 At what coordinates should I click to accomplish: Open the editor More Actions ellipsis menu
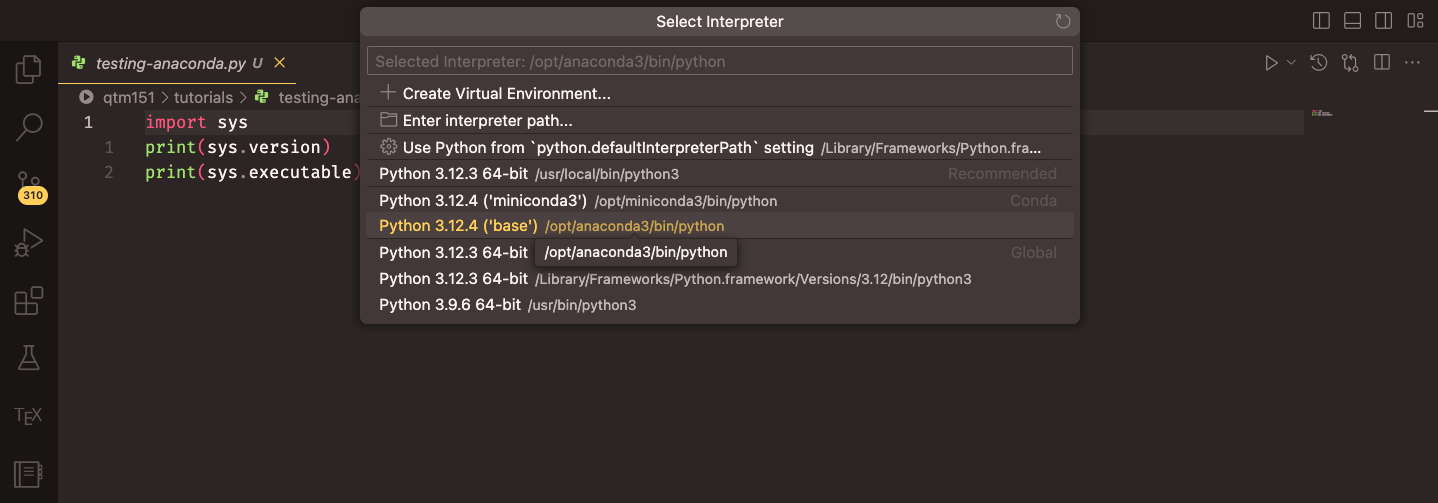tap(1413, 63)
